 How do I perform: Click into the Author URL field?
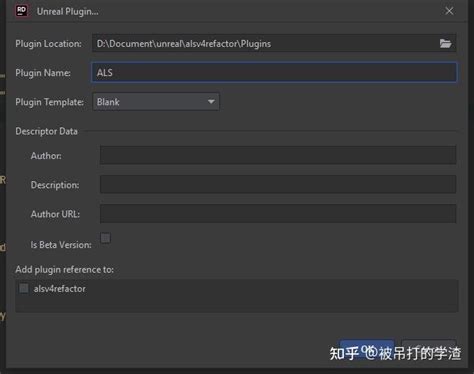tap(278, 214)
